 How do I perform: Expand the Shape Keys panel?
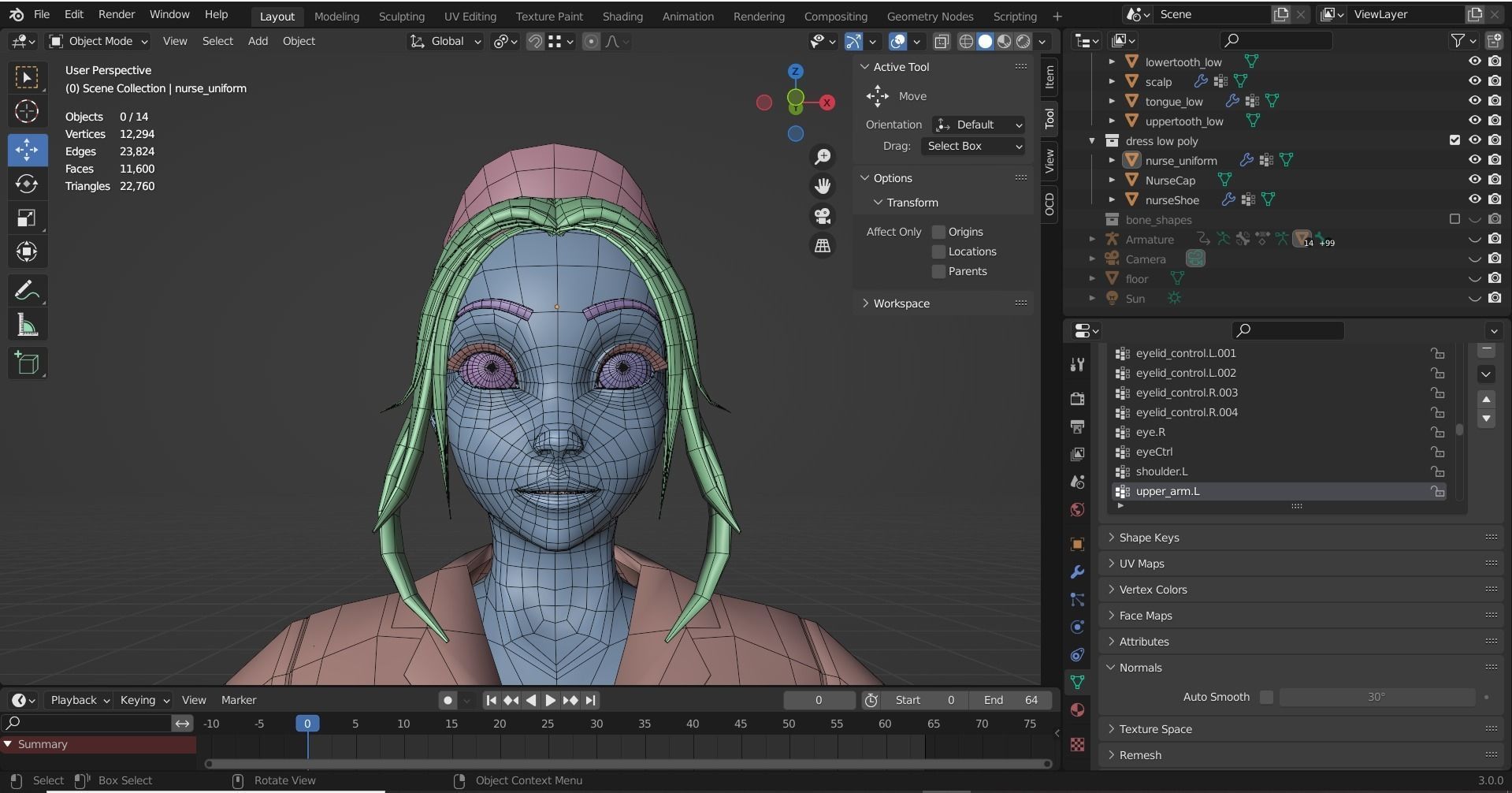pyautogui.click(x=1149, y=538)
